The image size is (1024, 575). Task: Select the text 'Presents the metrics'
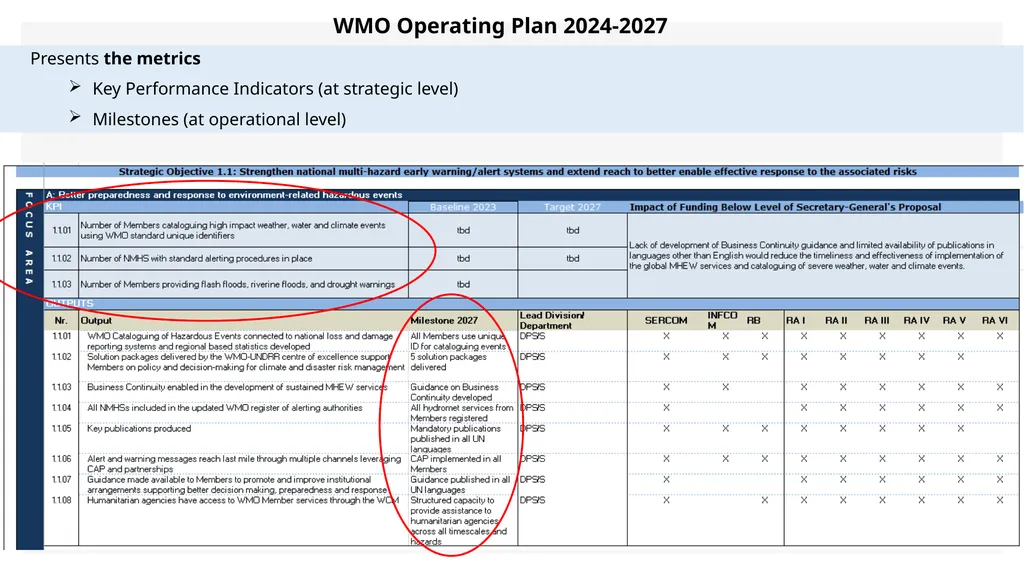(116, 58)
